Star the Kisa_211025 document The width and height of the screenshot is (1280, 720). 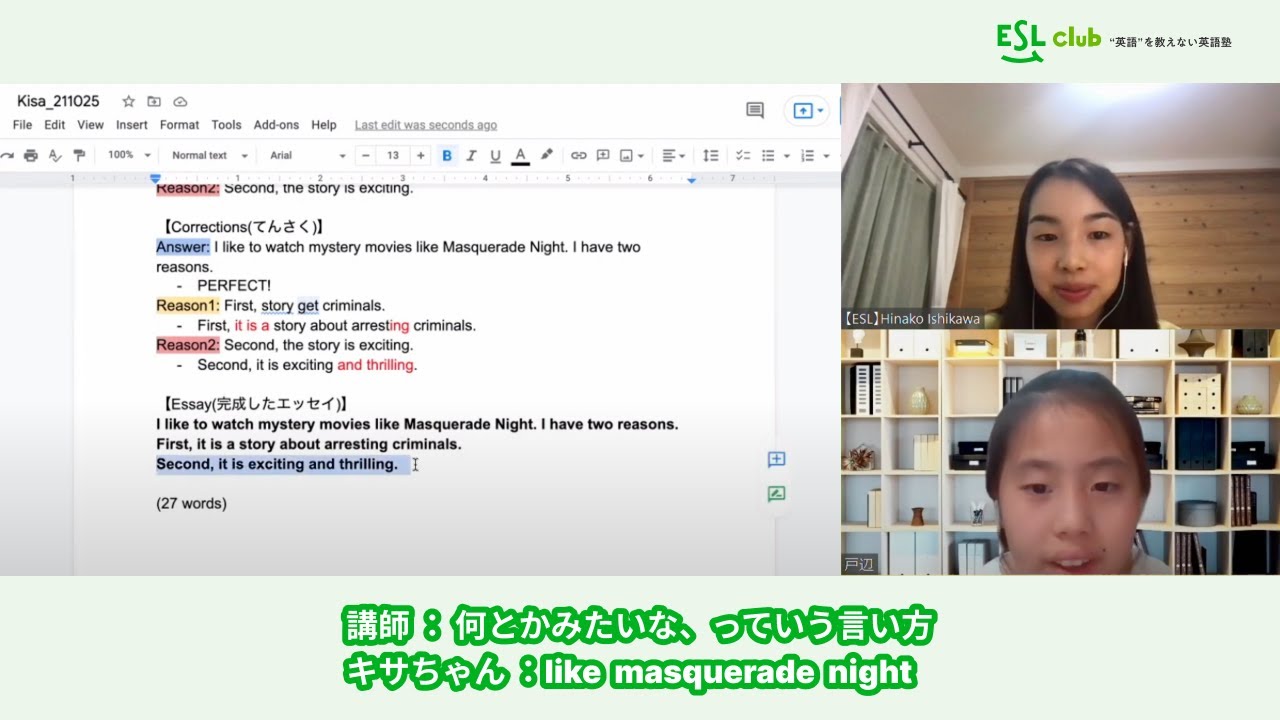point(128,101)
